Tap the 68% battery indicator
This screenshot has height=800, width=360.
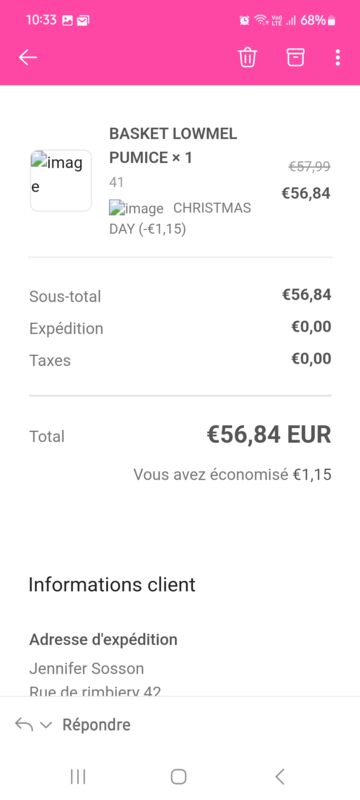(318, 20)
